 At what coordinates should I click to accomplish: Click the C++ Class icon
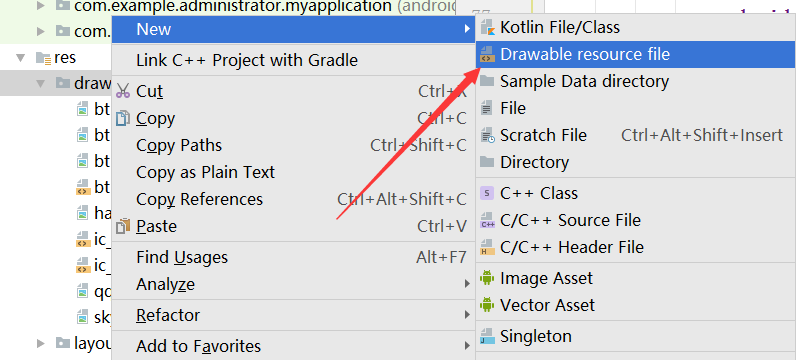point(487,193)
